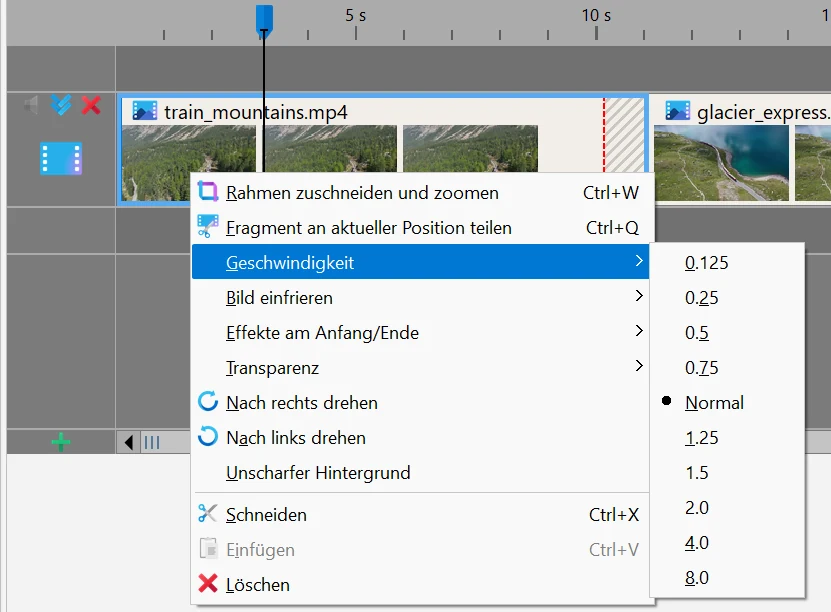831x612 pixels.
Task: Choose Rahmen zuschneiden und zoomen
Action: point(422,192)
